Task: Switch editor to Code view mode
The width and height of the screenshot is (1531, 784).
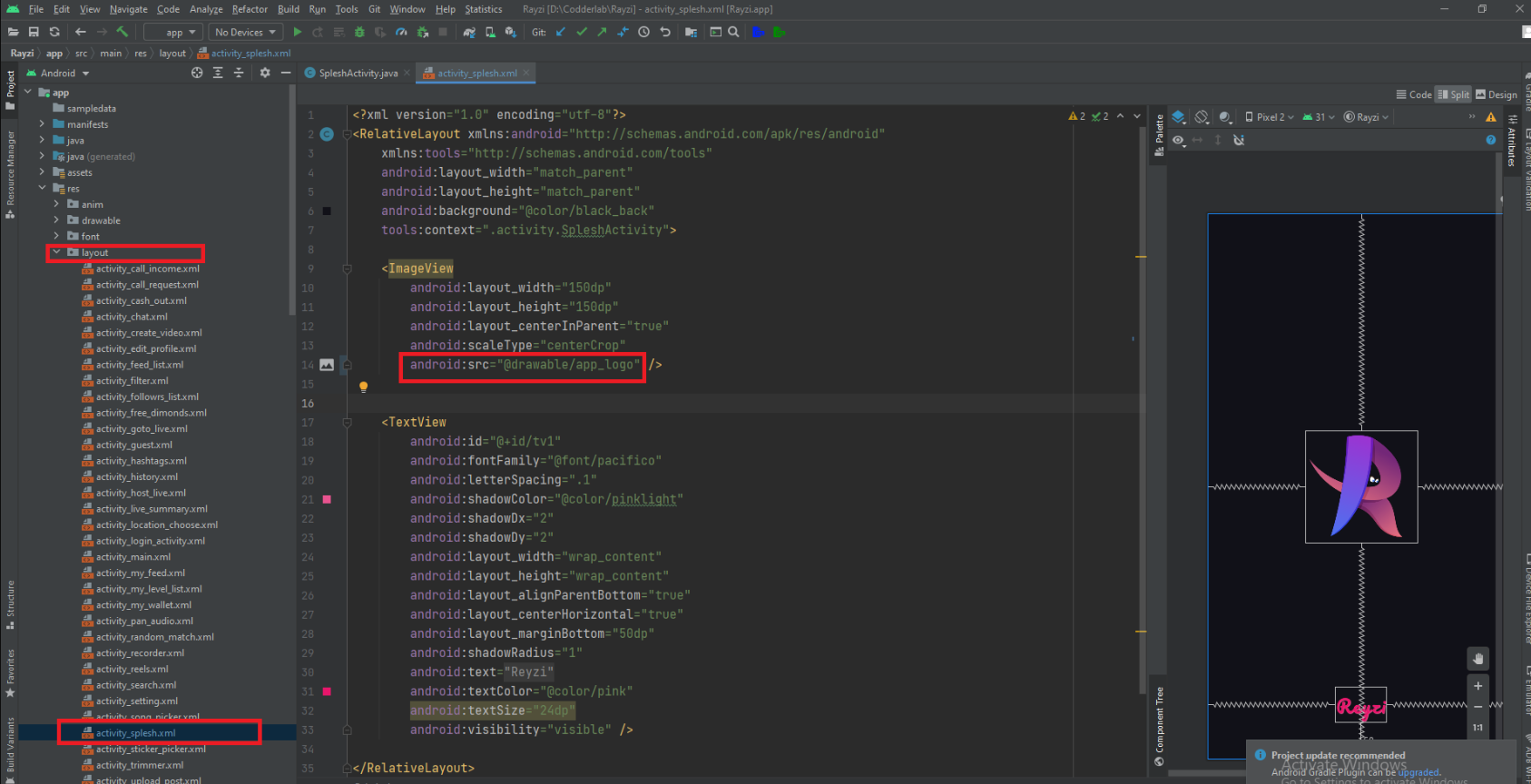Action: (1414, 94)
